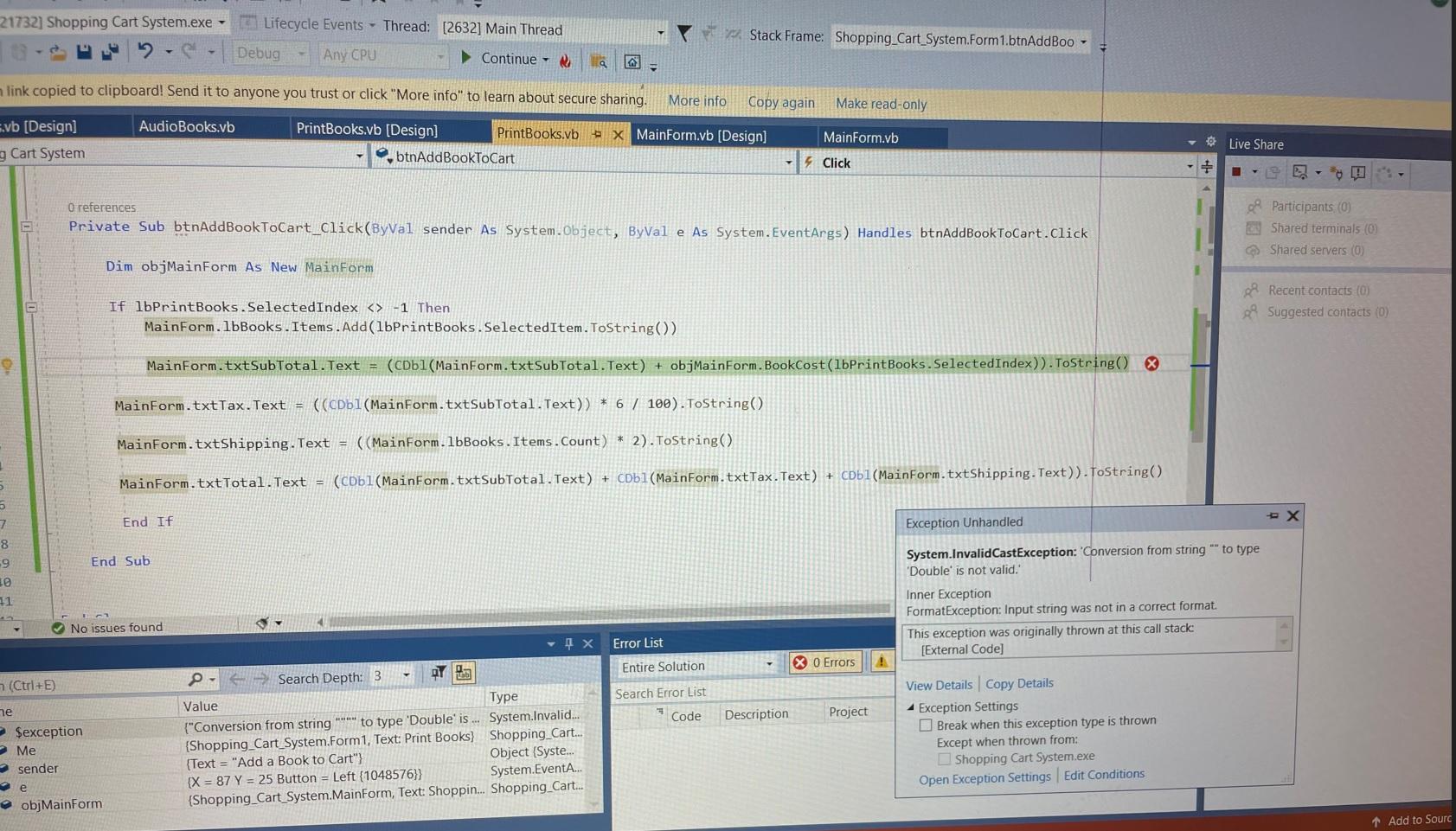Open the Lifecycle Events dropdown
1456x831 pixels.
tap(372, 25)
